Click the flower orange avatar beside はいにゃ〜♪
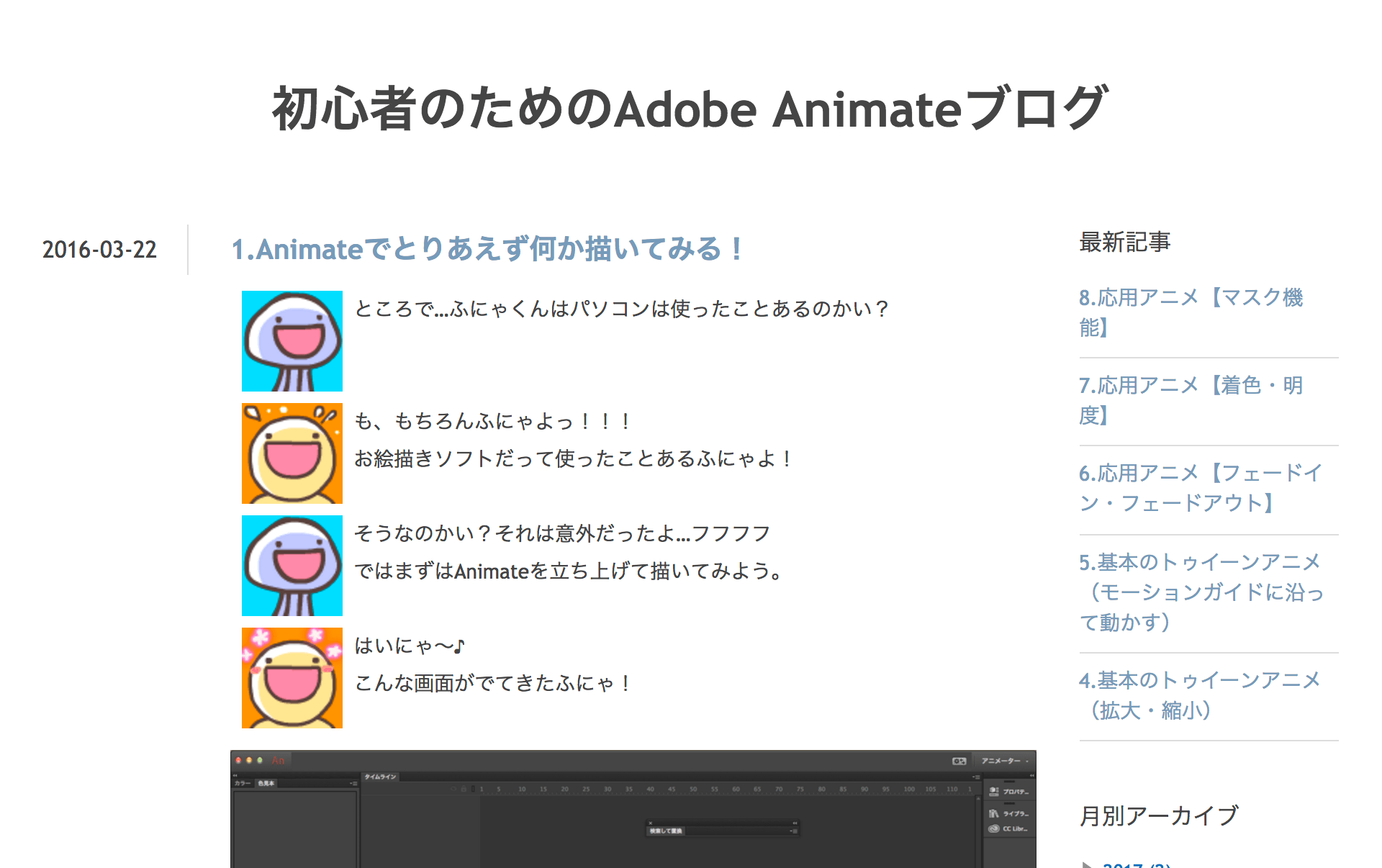Viewport: 1382px width, 868px height. click(292, 678)
